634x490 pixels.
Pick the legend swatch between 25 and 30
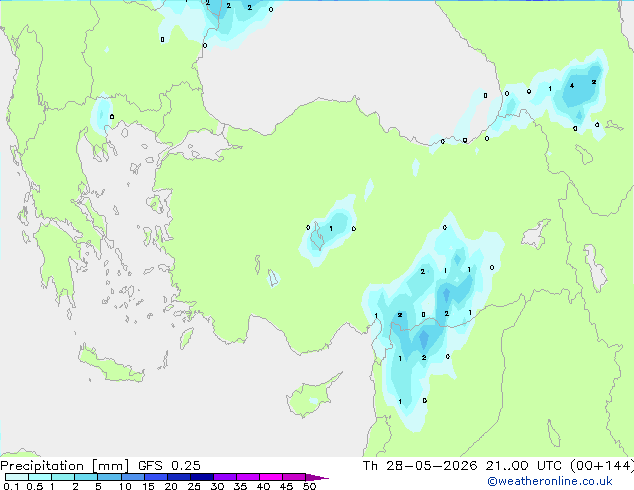point(201,477)
